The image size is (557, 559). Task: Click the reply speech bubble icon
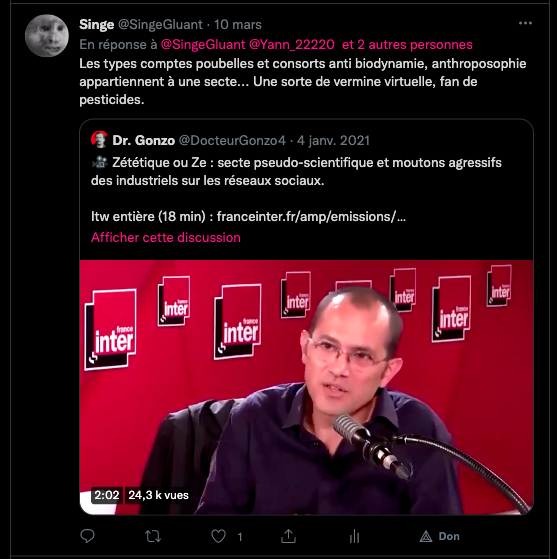tap(87, 536)
